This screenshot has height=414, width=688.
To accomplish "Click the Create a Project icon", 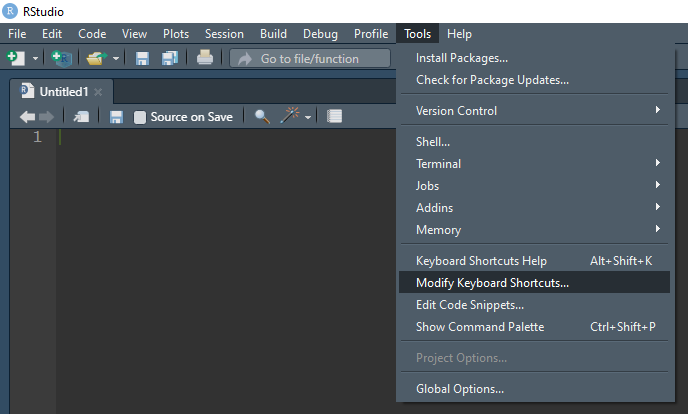I will 61,58.
